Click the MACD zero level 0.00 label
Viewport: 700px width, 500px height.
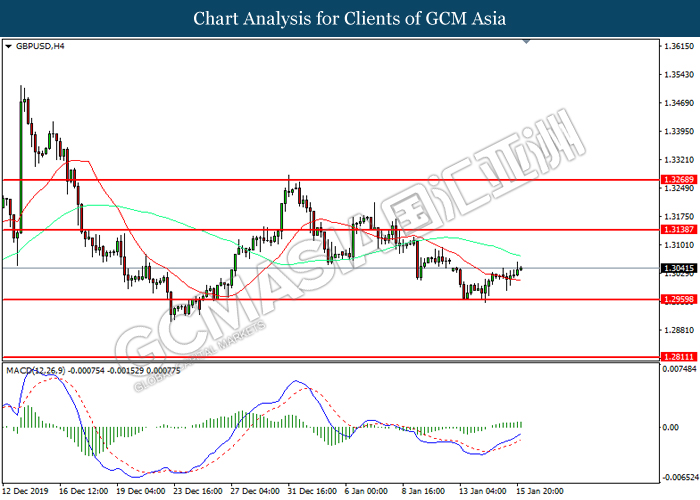click(x=671, y=428)
